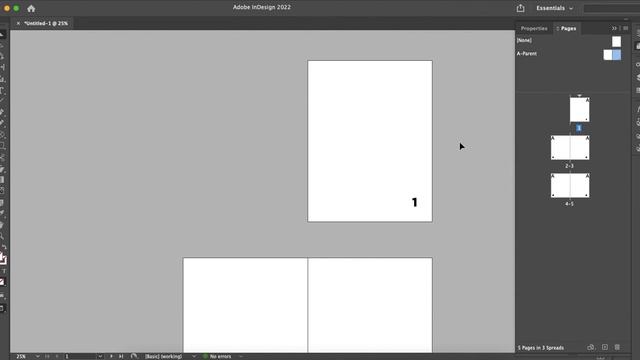The image size is (640, 360).
Task: Click the page number 1 on page one
Action: [x=415, y=202]
